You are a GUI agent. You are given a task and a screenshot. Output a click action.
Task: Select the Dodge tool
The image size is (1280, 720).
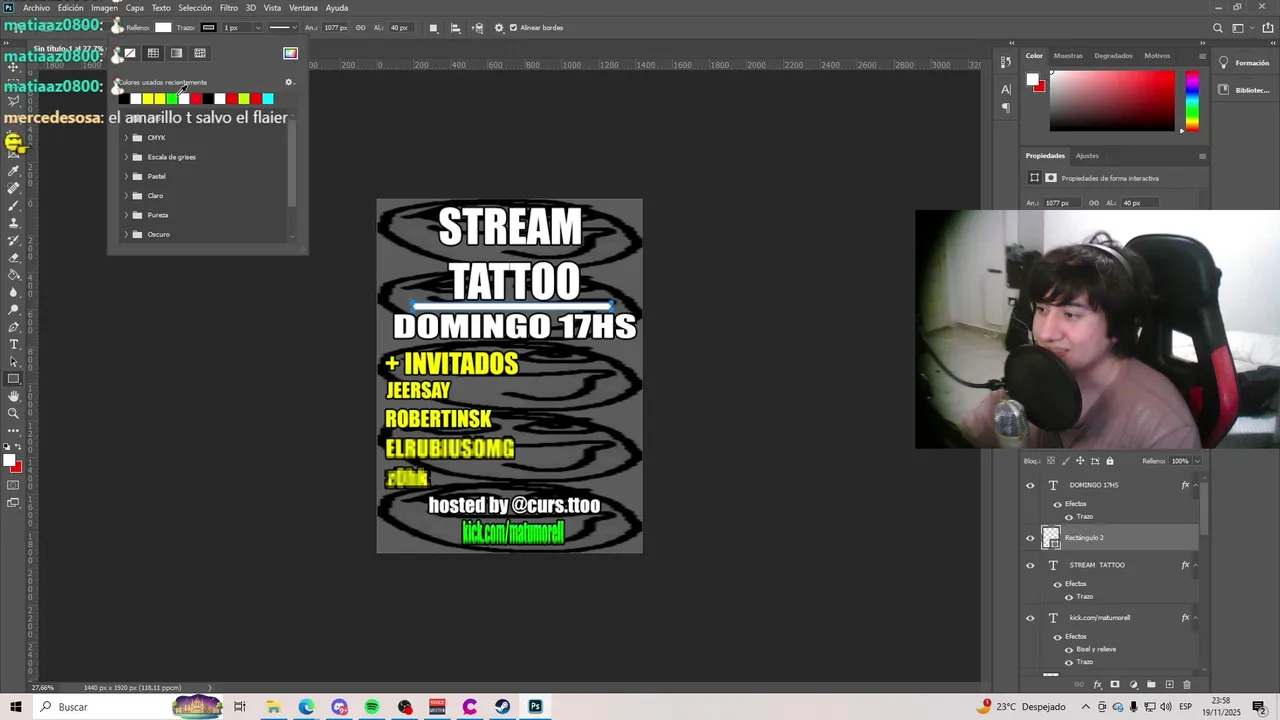(14, 310)
